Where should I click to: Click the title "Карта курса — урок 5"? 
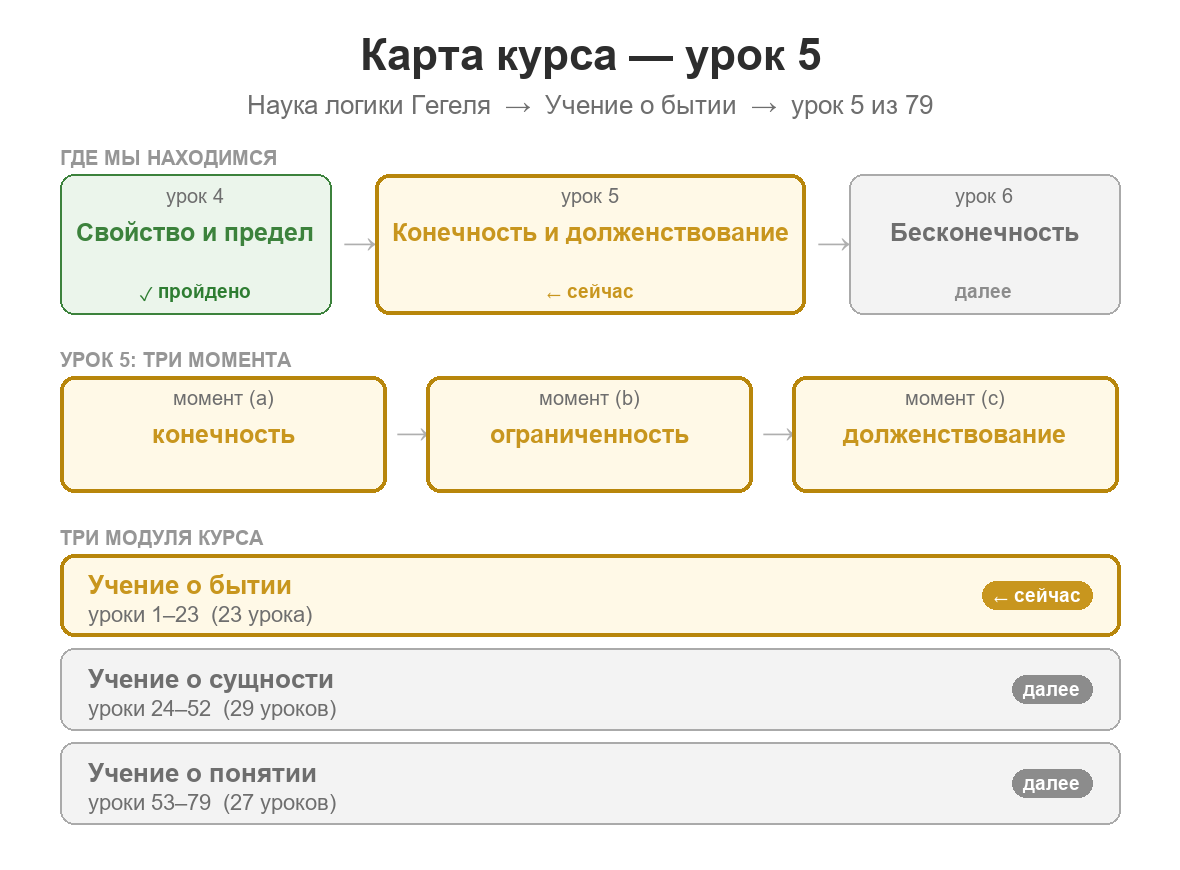pyautogui.click(x=591, y=55)
